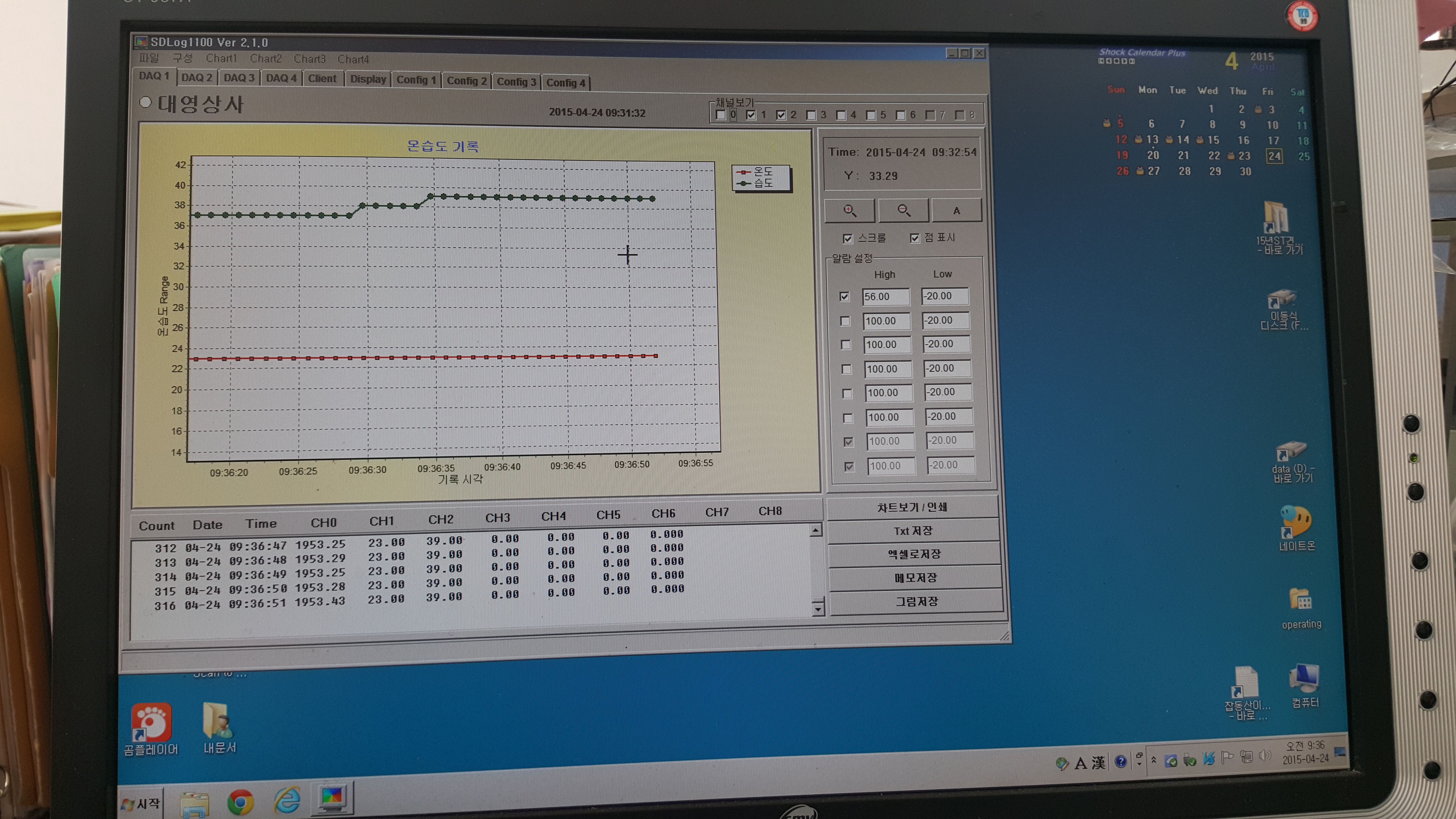Click the 'A' auto-scale button
This screenshot has width=1456, height=819.
(x=956, y=211)
